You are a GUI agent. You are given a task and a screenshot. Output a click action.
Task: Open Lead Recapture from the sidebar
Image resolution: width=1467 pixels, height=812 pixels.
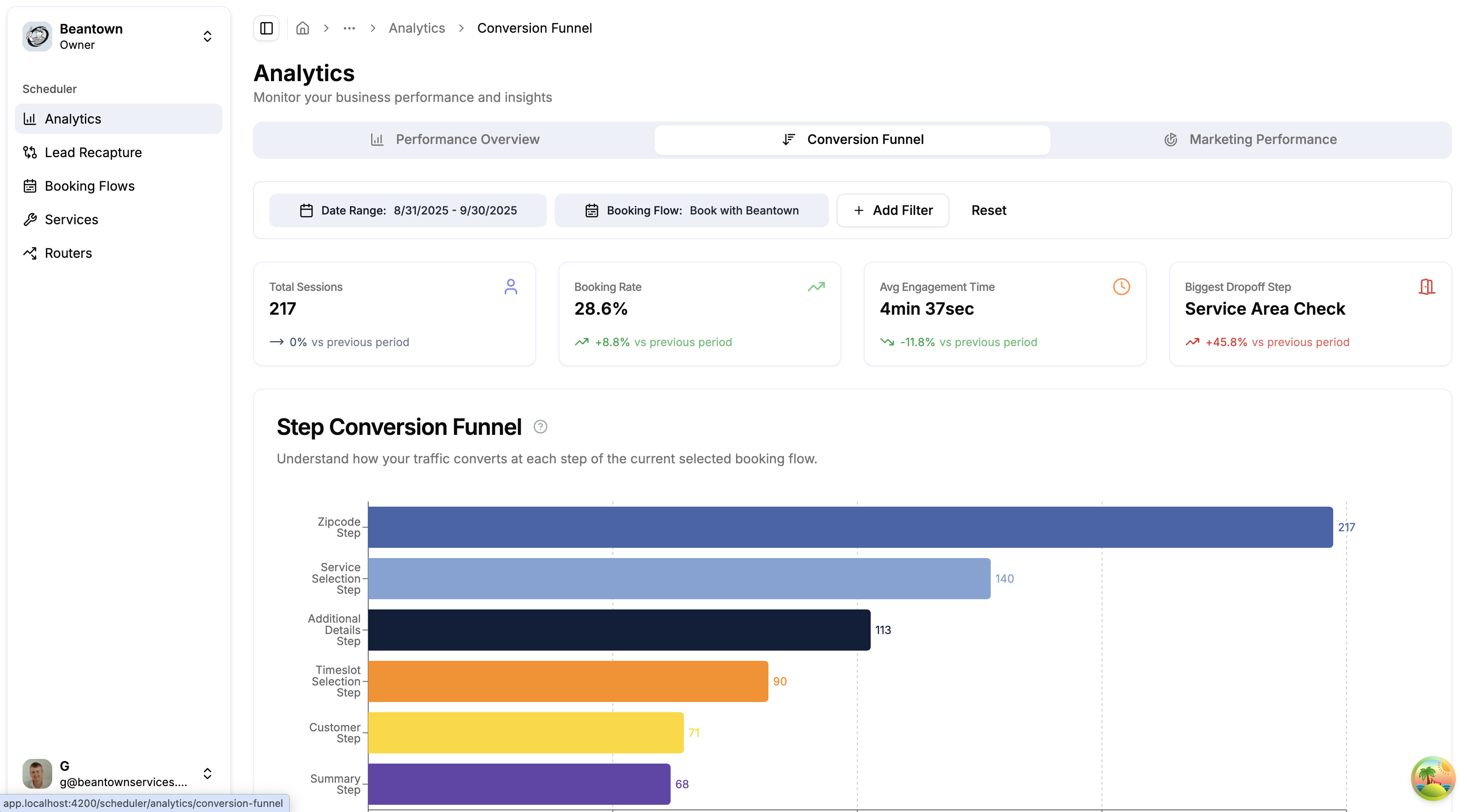[x=93, y=152]
